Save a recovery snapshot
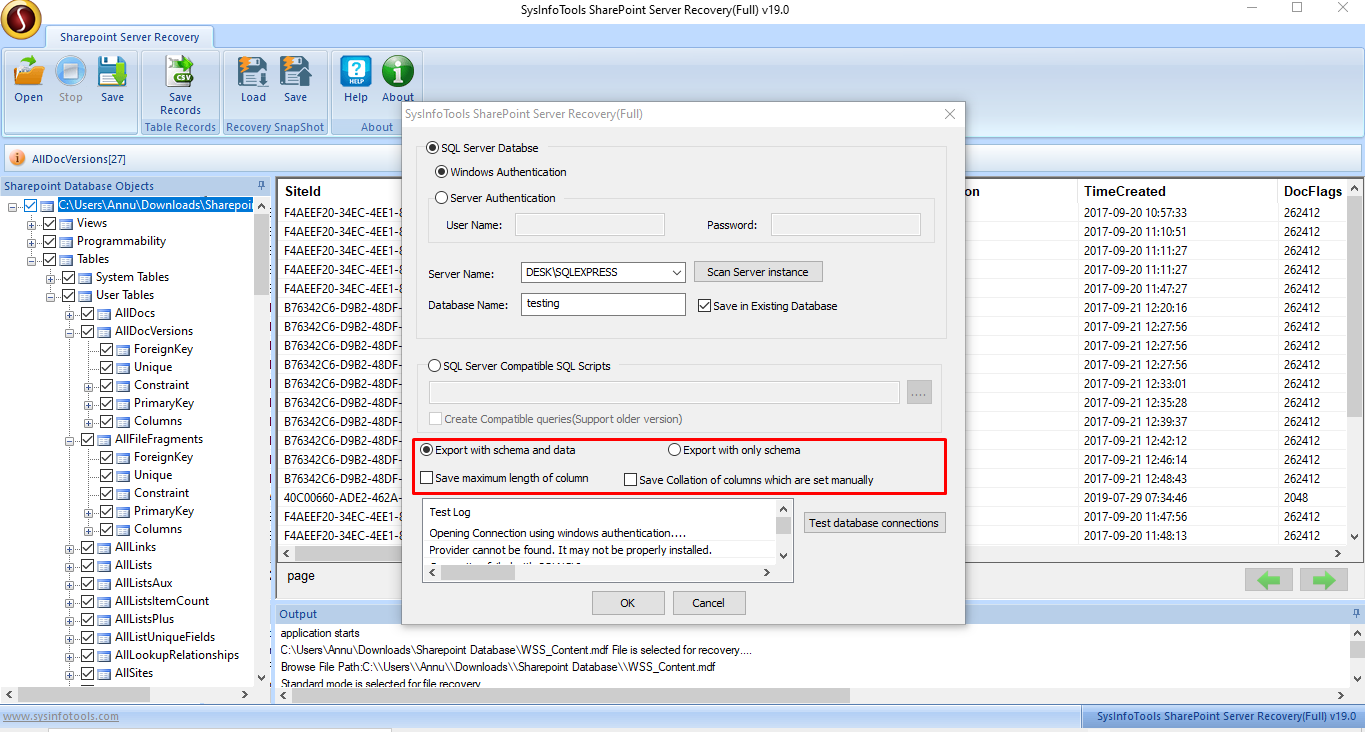The height and width of the screenshot is (732, 1365). [295, 73]
